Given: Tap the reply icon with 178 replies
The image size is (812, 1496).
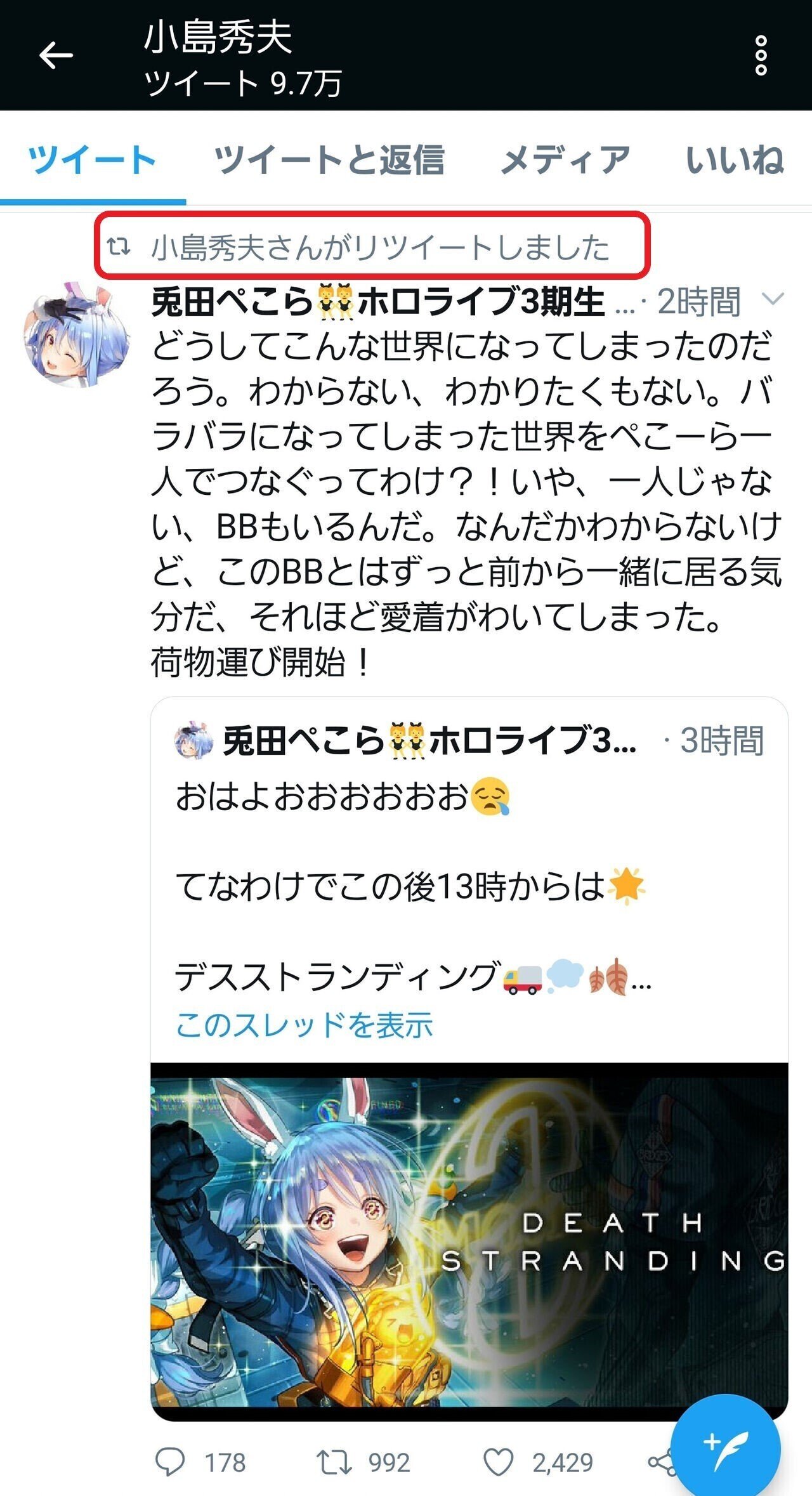Looking at the screenshot, I should (170, 1463).
